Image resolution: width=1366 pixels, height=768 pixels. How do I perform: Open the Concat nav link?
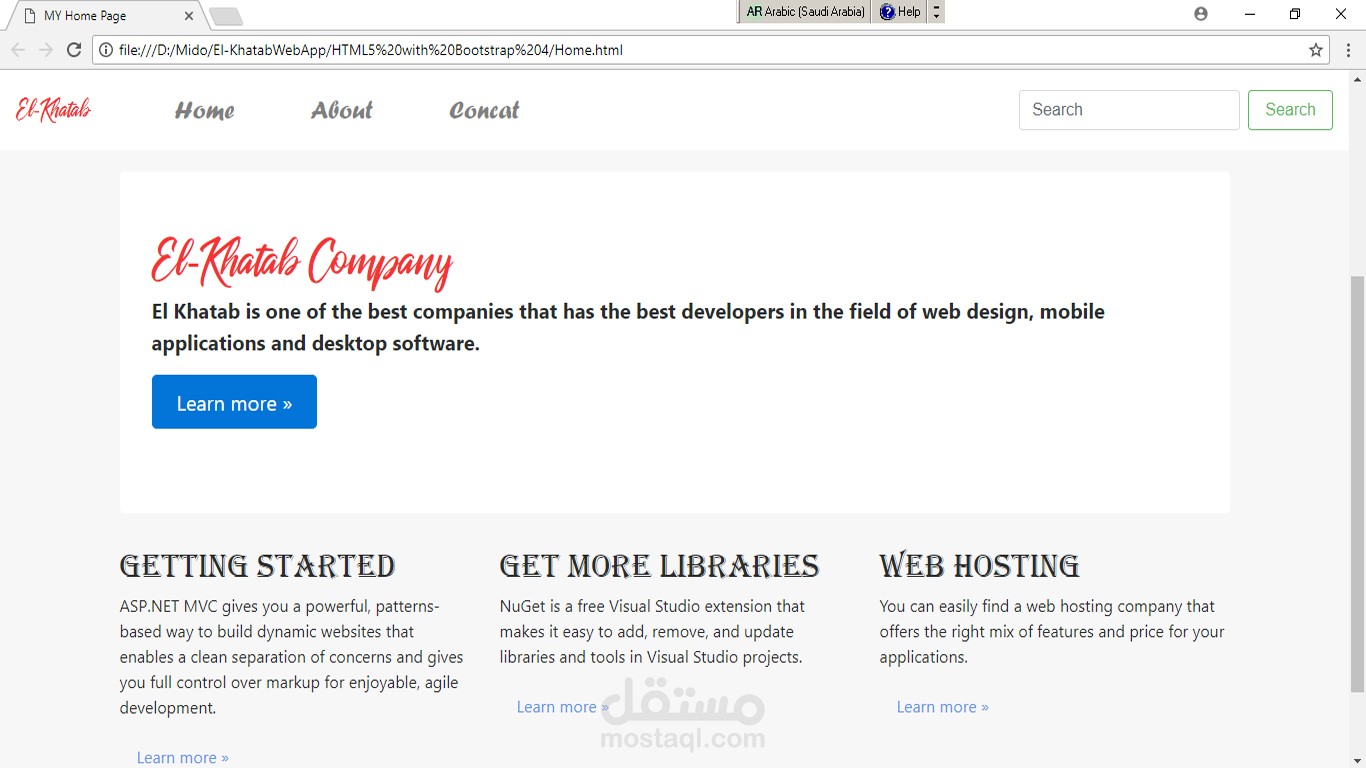(484, 110)
